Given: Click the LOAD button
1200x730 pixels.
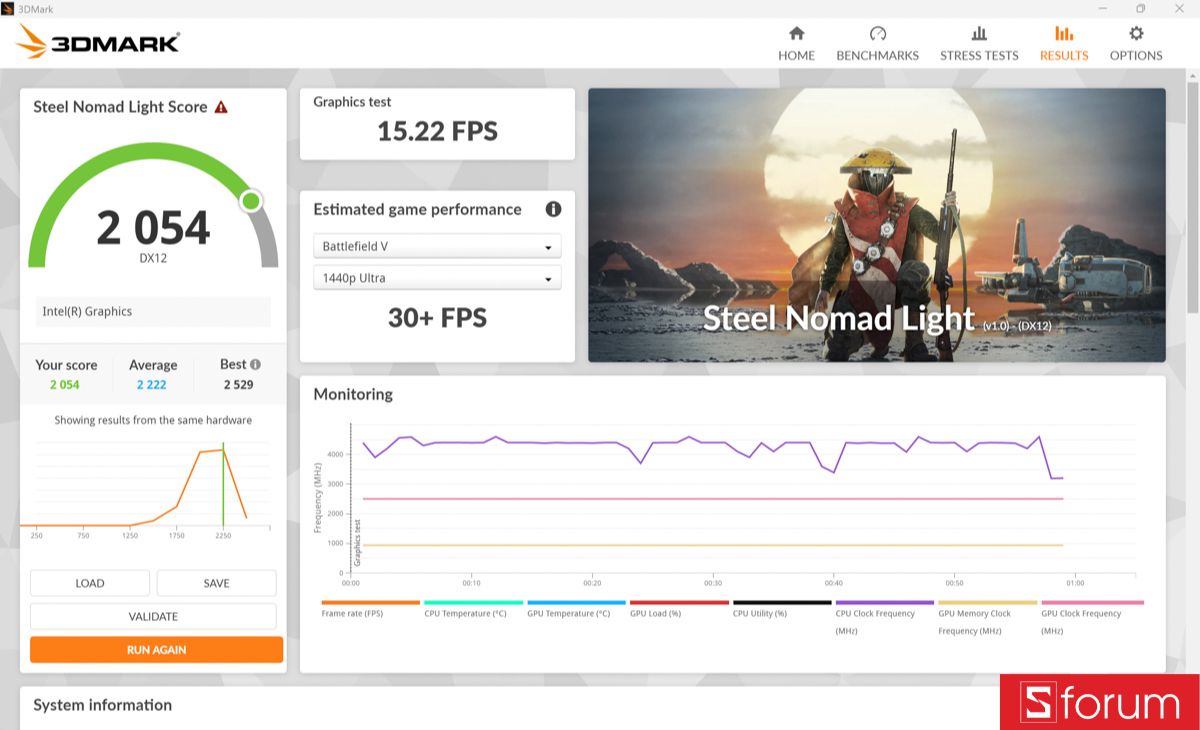Looking at the screenshot, I should click(x=90, y=583).
